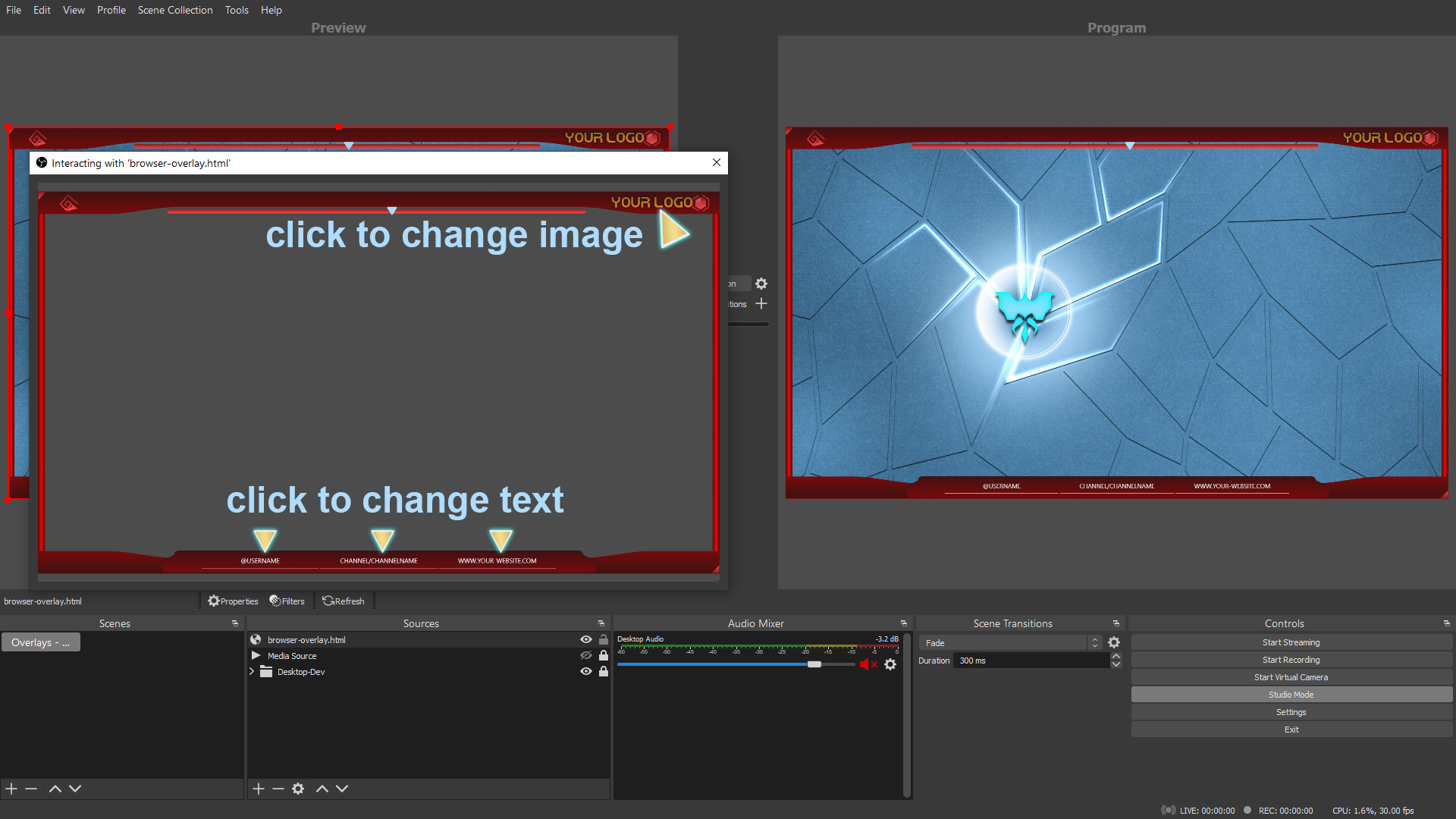Click the Studio Mode button
The image size is (1456, 819).
1291,695
